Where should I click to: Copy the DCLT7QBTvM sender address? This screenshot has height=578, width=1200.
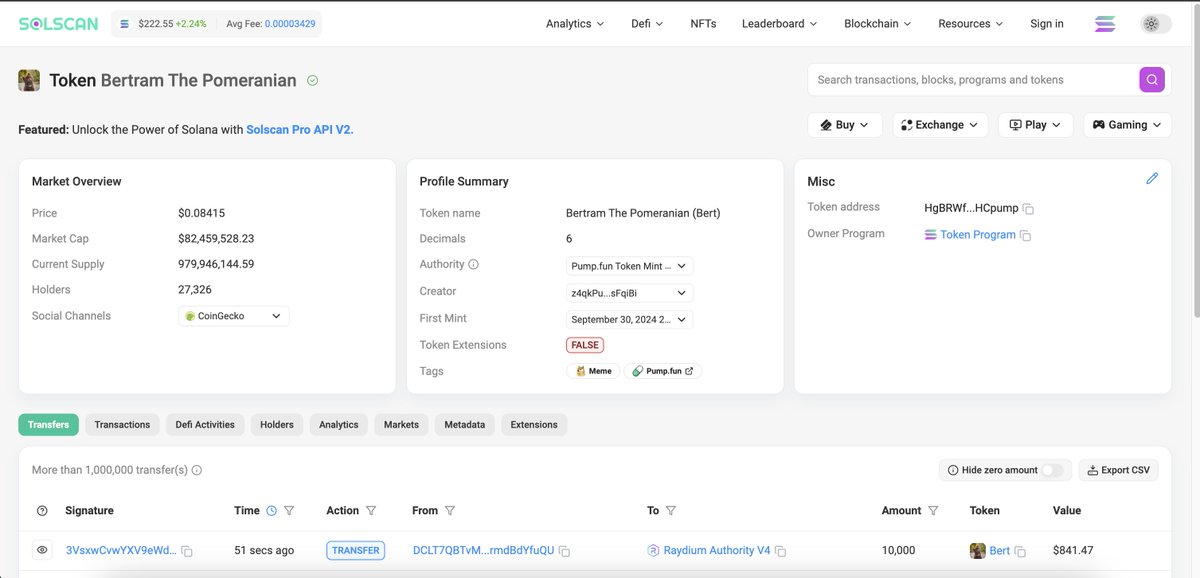[x=564, y=551]
